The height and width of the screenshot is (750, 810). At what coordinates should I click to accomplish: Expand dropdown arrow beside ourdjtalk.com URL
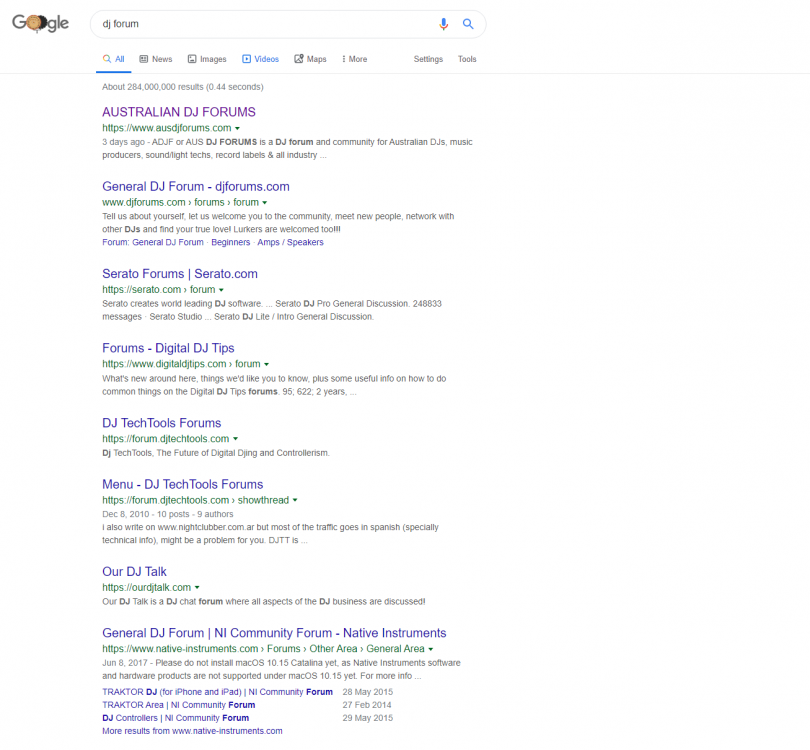(x=197, y=587)
